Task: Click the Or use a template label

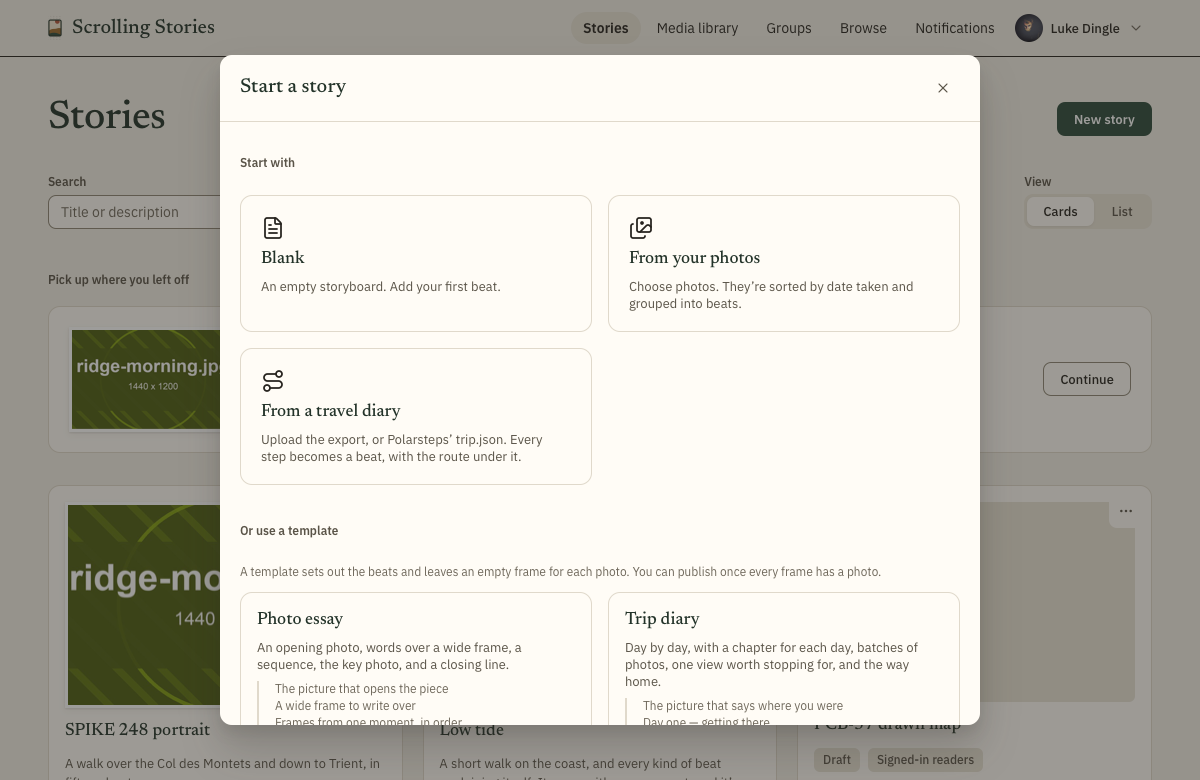Action: click(x=289, y=531)
